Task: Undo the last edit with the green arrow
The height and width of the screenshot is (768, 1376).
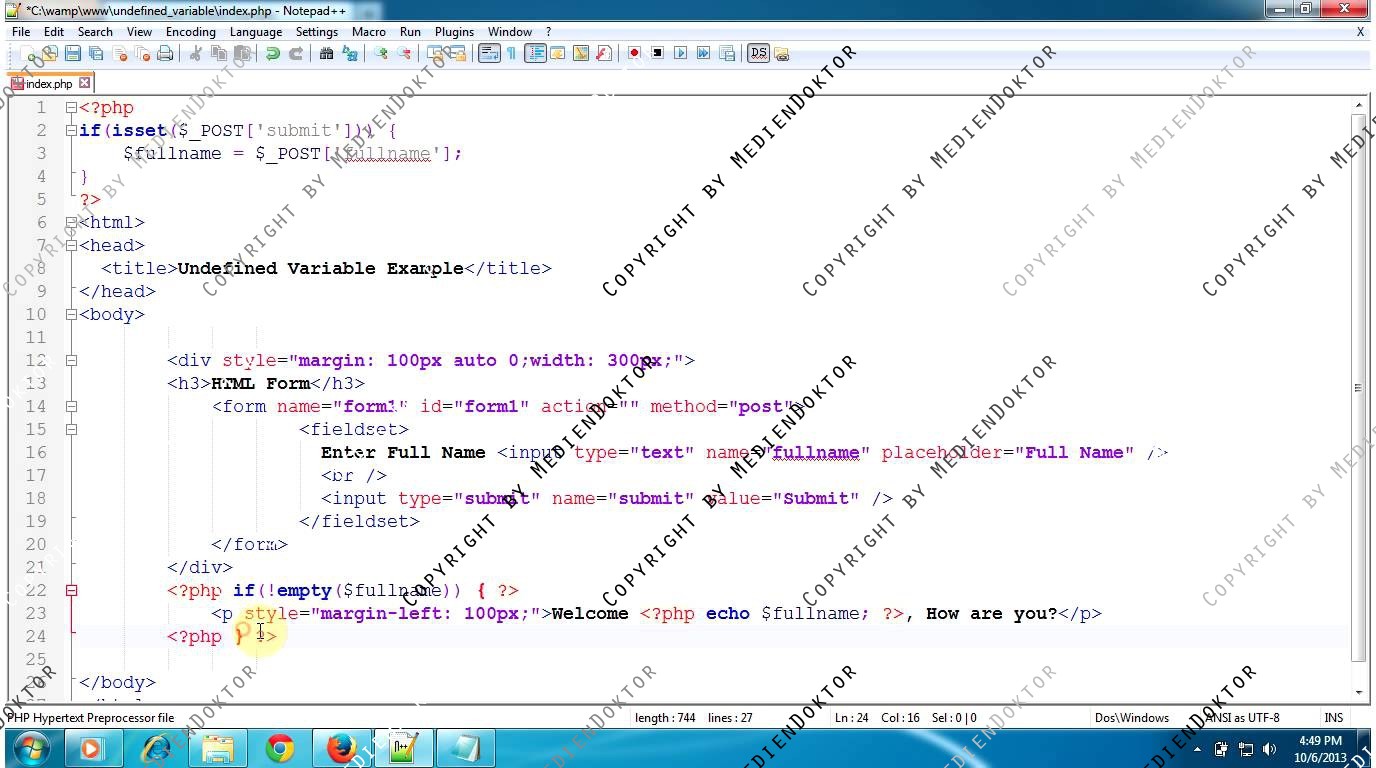Action: 272,53
